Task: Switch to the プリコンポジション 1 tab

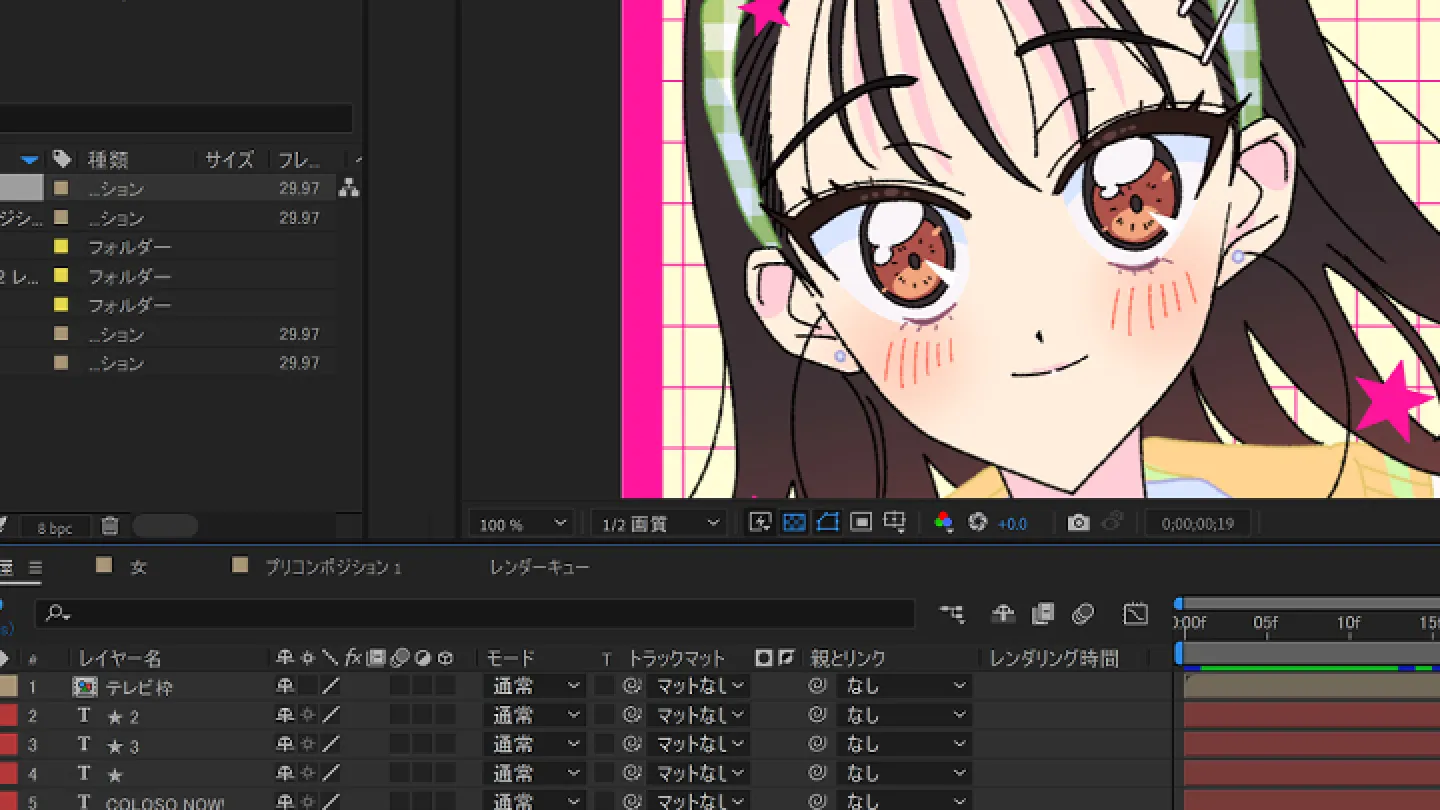Action: (332, 567)
